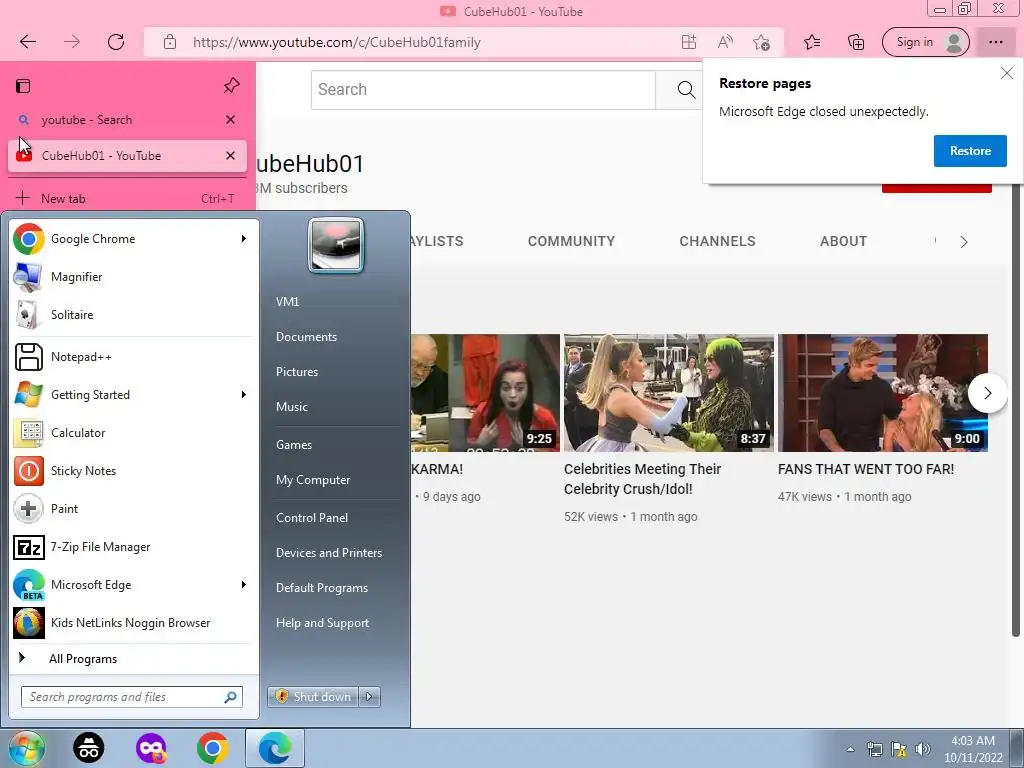Expand Shut down options arrow

tap(370, 697)
